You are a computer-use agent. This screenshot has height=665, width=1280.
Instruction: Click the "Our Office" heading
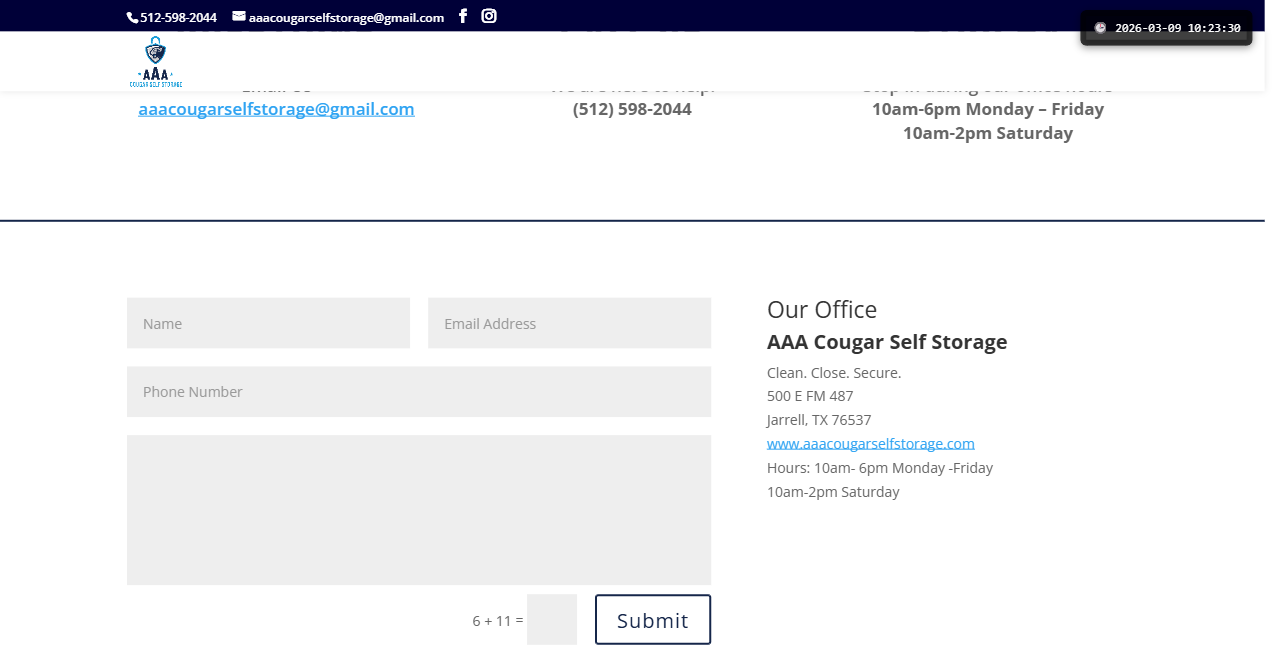click(822, 309)
